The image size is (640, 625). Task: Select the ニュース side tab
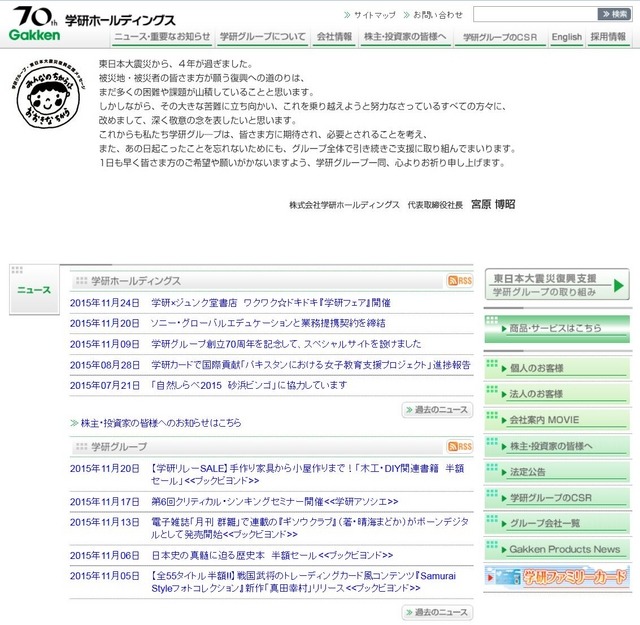(34, 289)
